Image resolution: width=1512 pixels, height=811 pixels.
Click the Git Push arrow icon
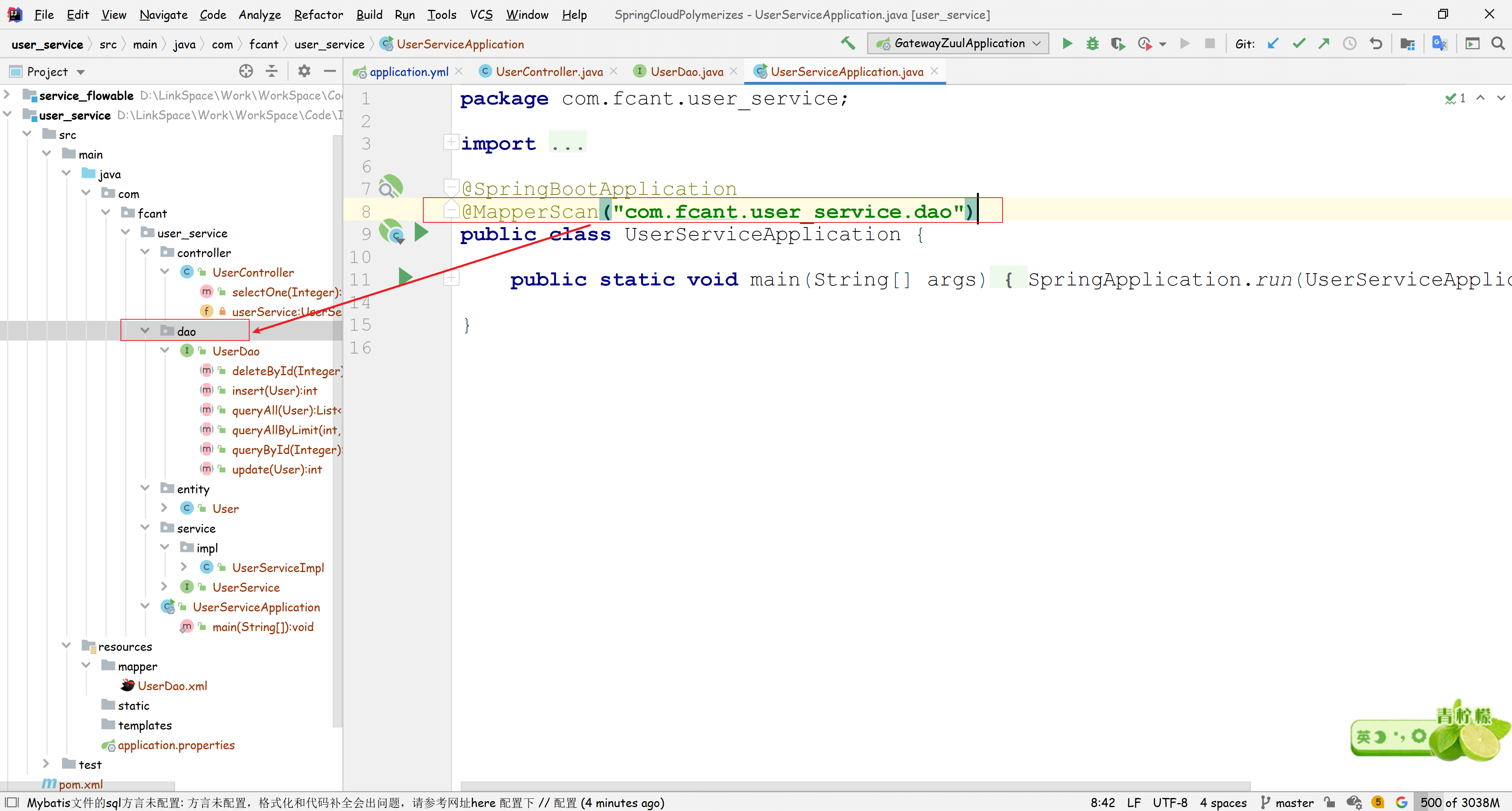point(1323,43)
